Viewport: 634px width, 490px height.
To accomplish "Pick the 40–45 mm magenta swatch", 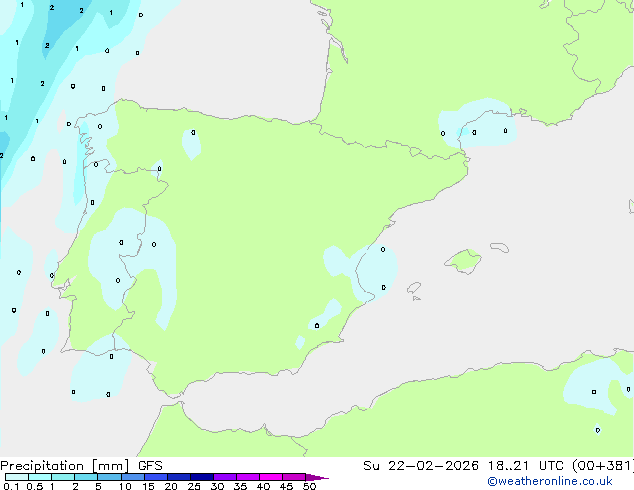I will (x=271, y=477).
